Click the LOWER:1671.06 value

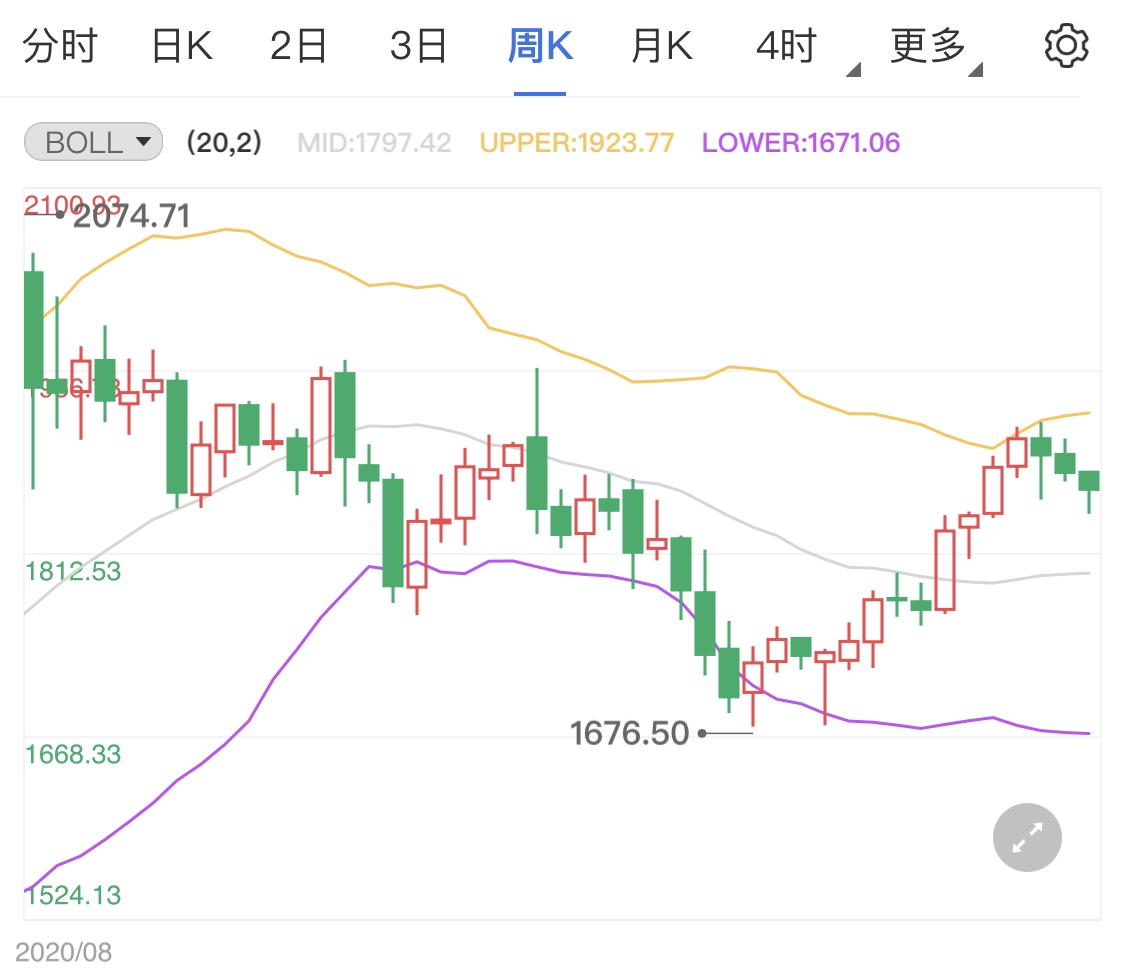pyautogui.click(x=801, y=143)
